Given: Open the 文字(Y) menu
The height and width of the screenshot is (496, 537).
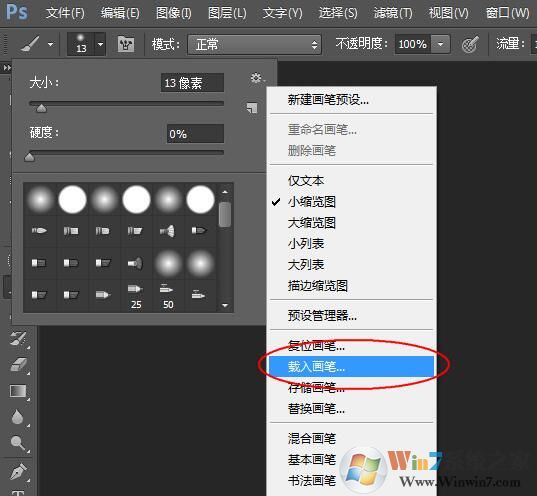Looking at the screenshot, I should [x=283, y=13].
